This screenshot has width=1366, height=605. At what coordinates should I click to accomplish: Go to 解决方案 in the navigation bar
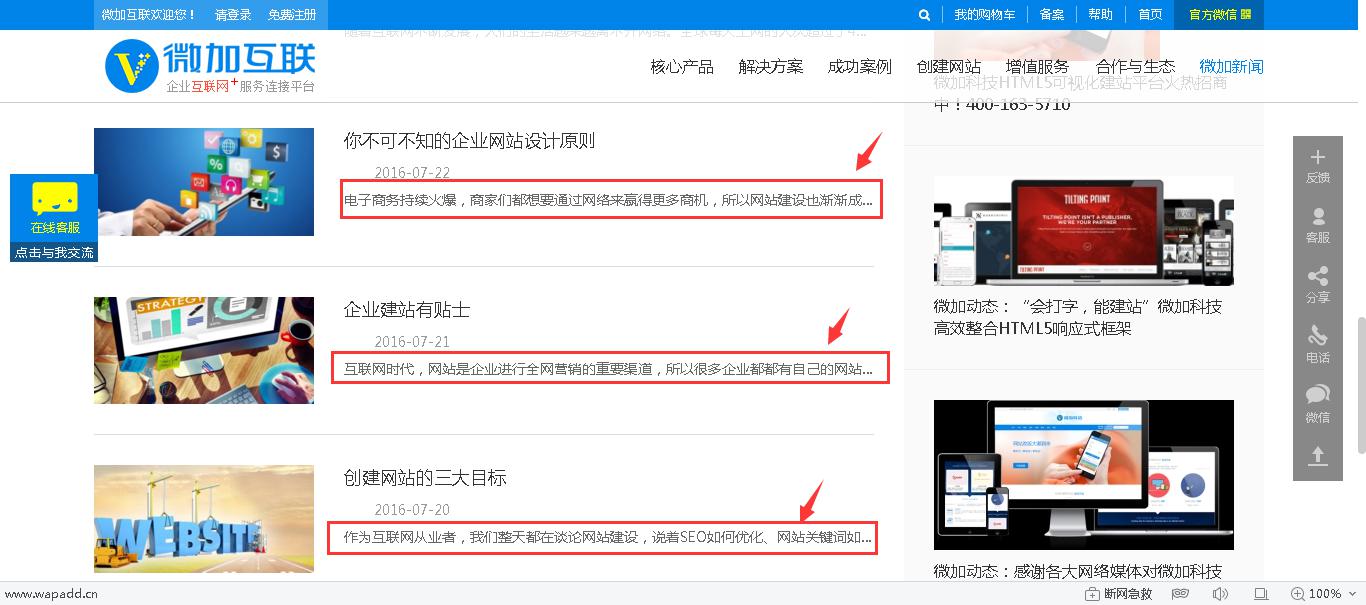click(x=770, y=67)
